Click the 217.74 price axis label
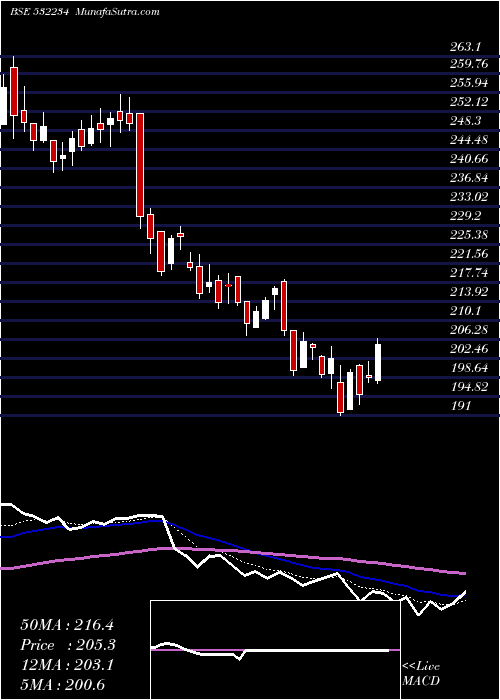The image size is (500, 700). tap(469, 273)
